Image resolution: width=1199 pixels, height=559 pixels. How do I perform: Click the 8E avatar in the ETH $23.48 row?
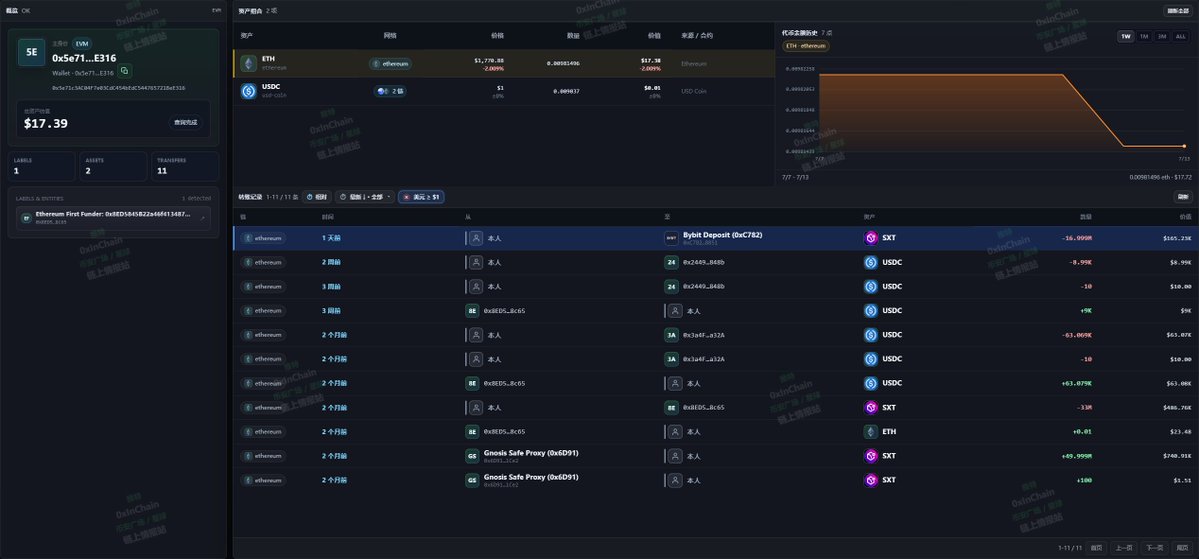[473, 432]
